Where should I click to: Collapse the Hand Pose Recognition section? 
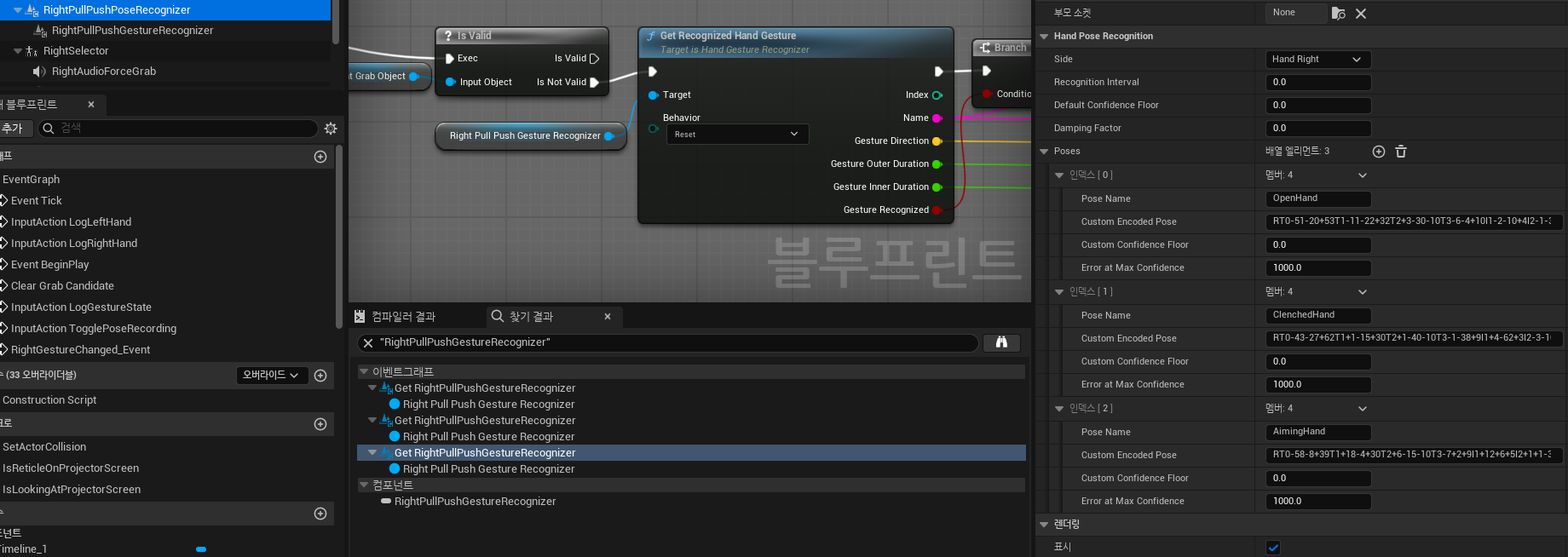pyautogui.click(x=1044, y=37)
